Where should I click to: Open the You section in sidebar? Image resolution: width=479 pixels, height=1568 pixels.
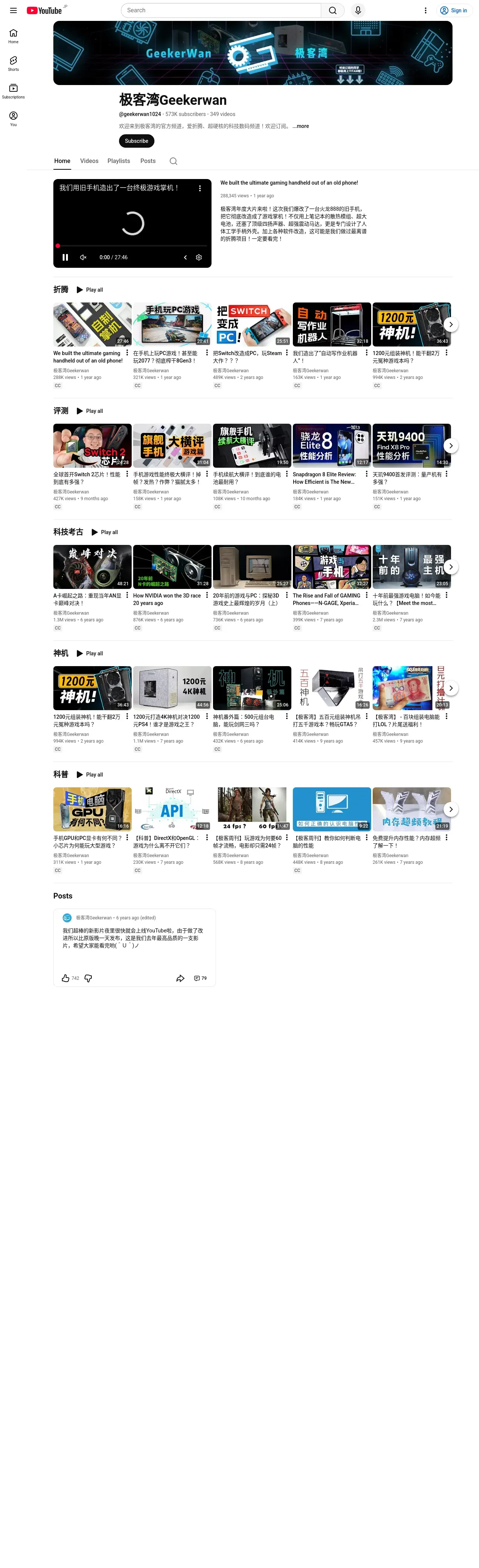(x=13, y=119)
